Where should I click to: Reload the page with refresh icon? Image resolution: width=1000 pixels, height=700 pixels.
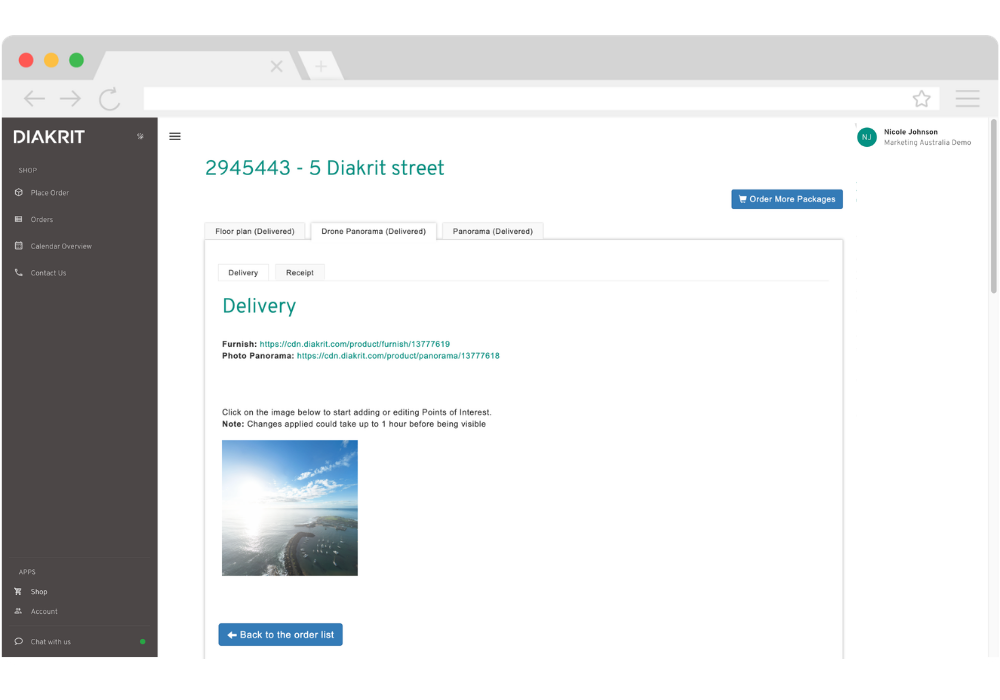coord(109,99)
